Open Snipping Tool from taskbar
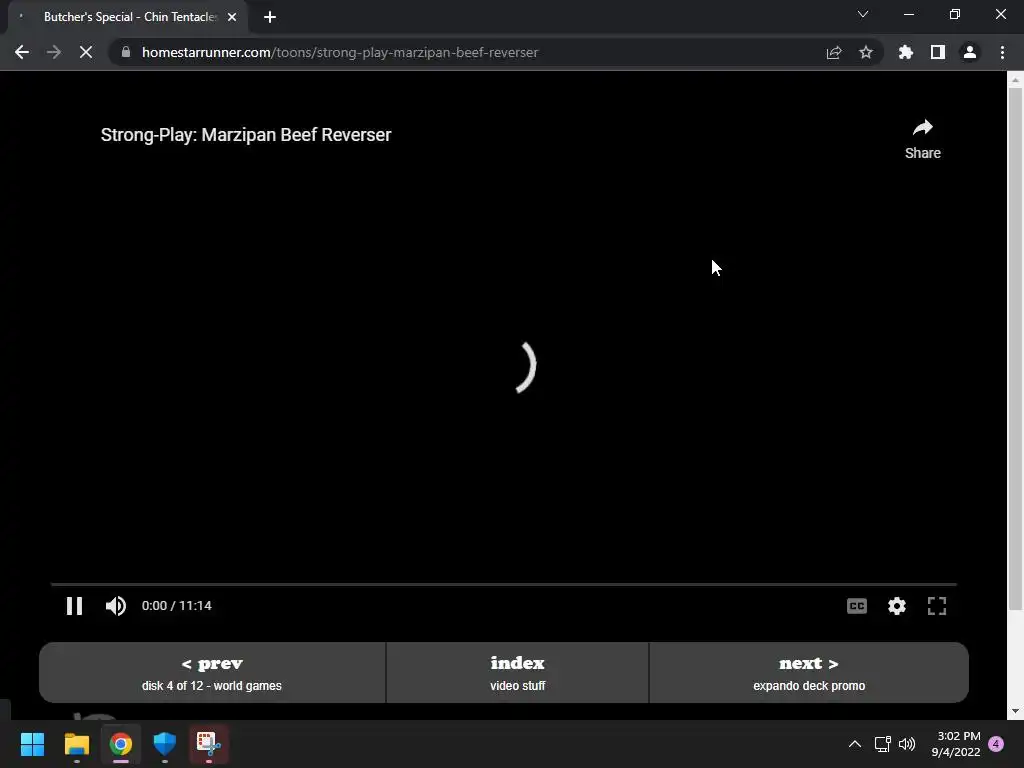Viewport: 1024px width, 768px height. 209,744
